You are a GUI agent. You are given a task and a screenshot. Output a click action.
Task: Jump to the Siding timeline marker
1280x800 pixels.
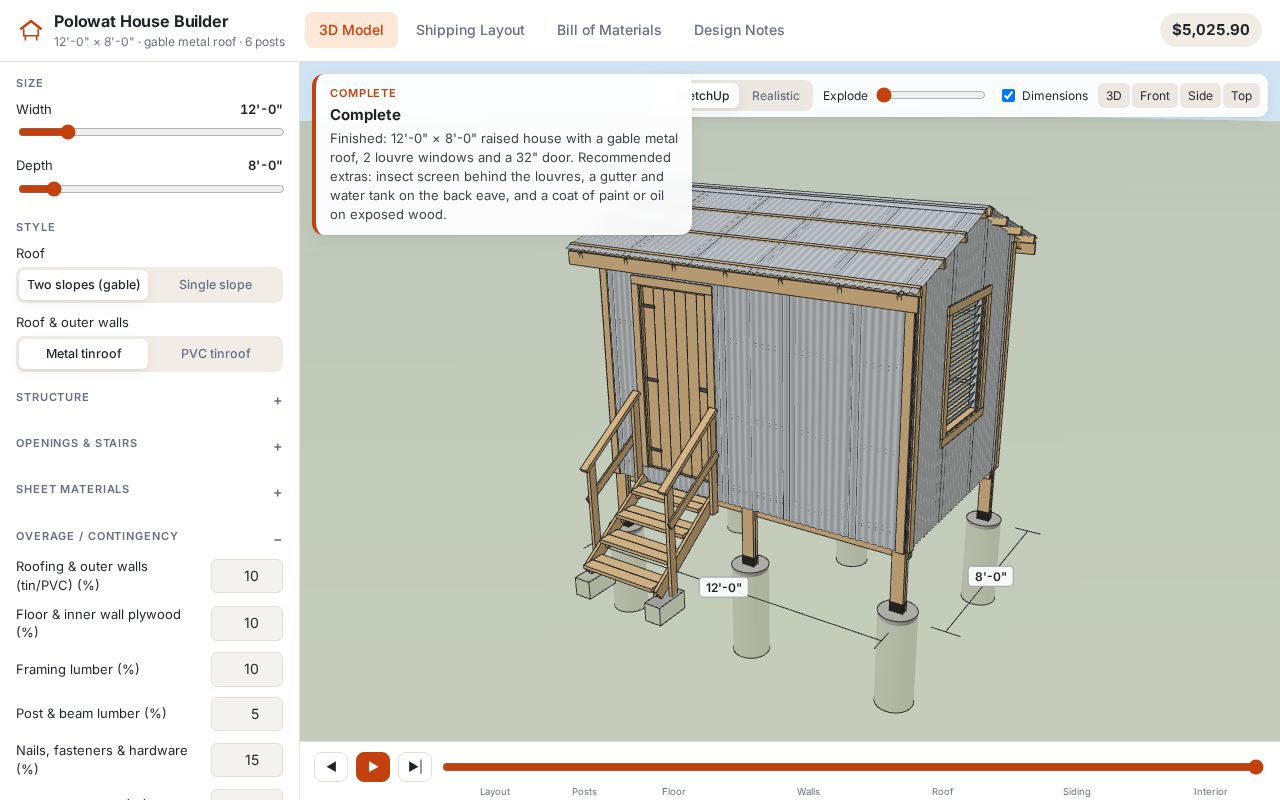point(1077,791)
